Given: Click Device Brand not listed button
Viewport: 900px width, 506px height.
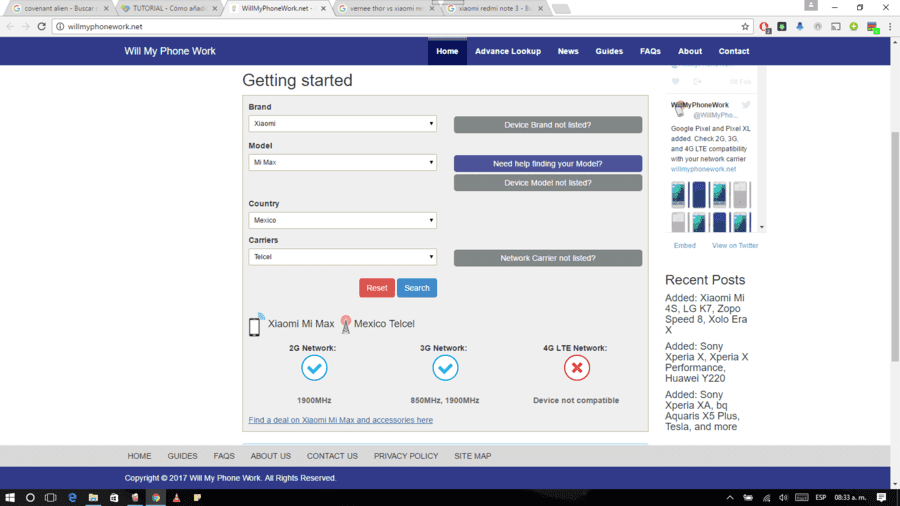Looking at the screenshot, I should pos(548,124).
